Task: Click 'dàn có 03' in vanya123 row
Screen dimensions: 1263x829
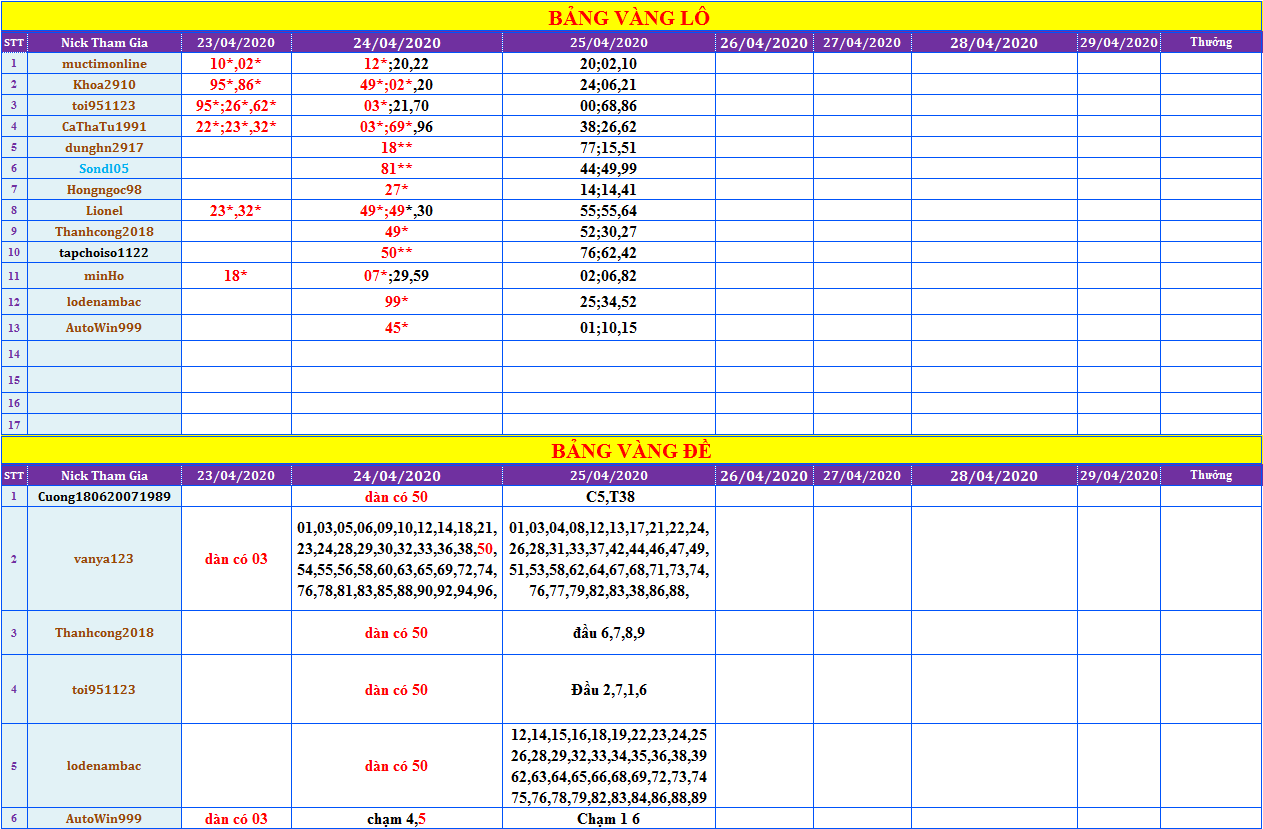Action: click(x=236, y=559)
